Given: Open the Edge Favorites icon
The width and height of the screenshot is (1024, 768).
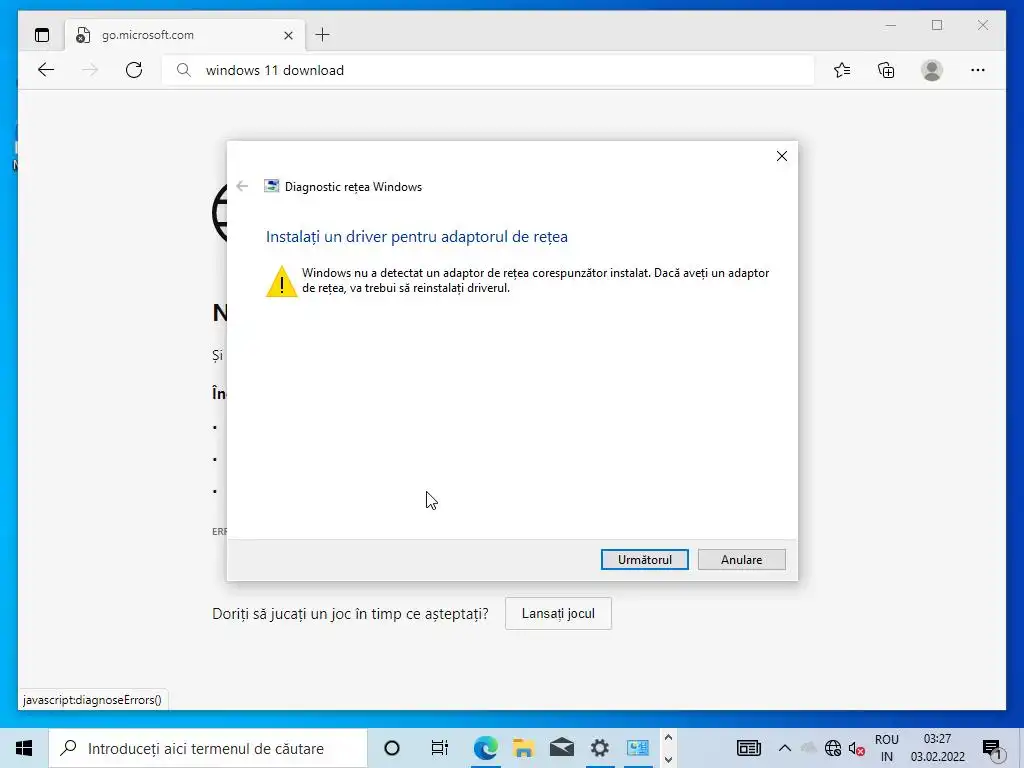Looking at the screenshot, I should [842, 70].
